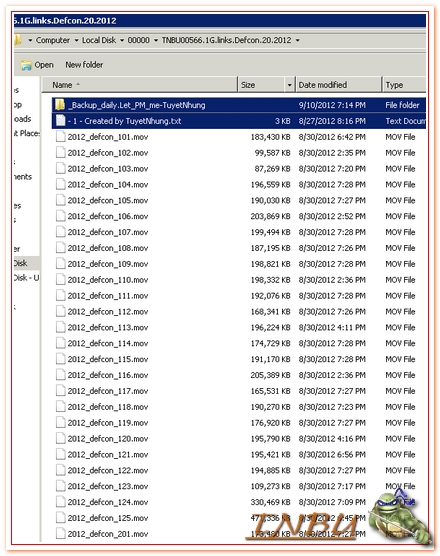Click the file icon of 2012_defcon_108.mov

click(x=61, y=248)
